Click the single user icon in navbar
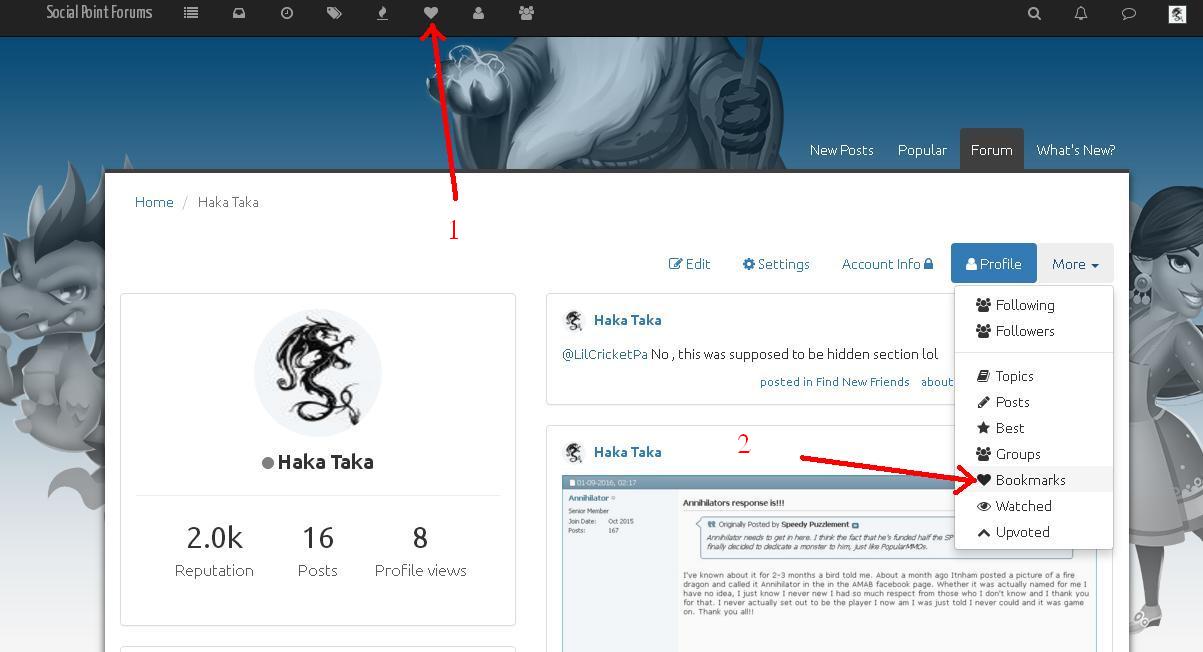The width and height of the screenshot is (1203, 652). click(478, 13)
